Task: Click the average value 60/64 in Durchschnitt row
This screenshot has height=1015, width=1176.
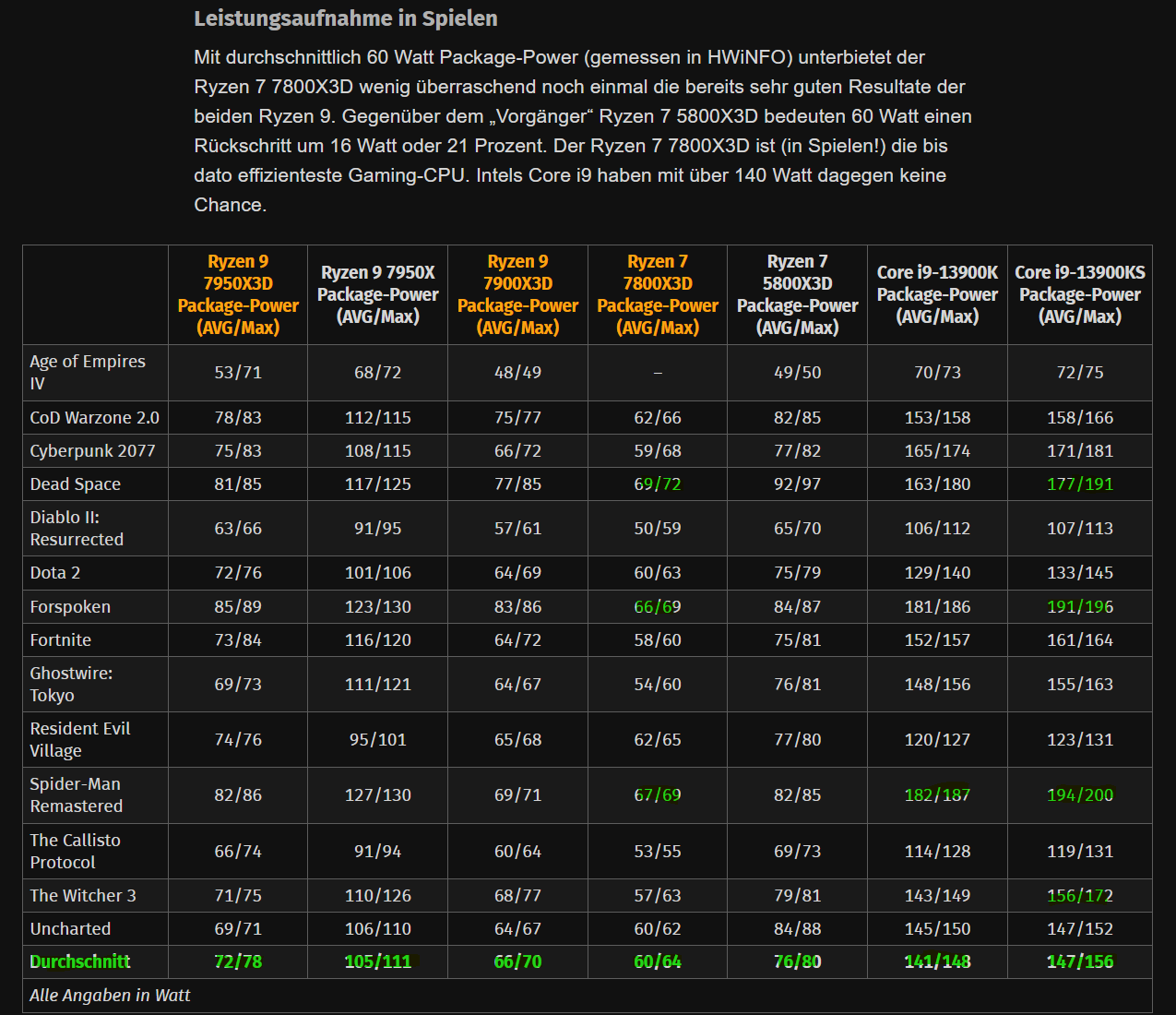Action: [658, 961]
